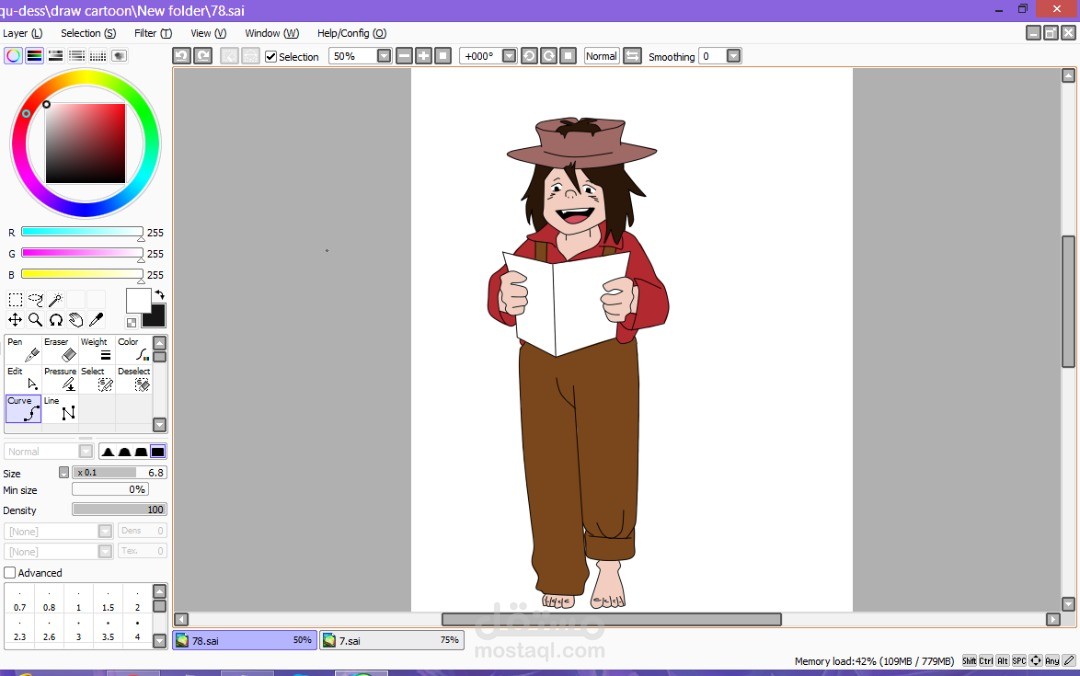This screenshot has width=1080, height=676.
Task: Open the 50% zoom level dropdown
Action: pyautogui.click(x=383, y=56)
